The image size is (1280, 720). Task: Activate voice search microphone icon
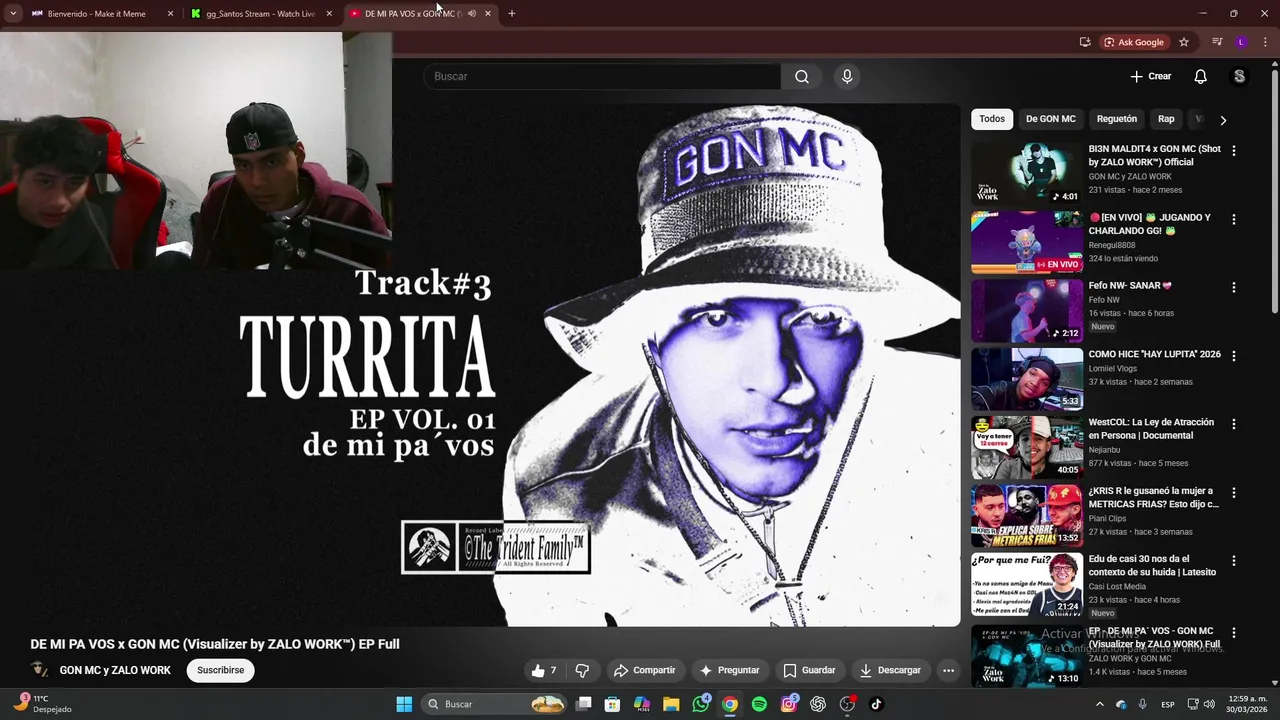pos(847,76)
